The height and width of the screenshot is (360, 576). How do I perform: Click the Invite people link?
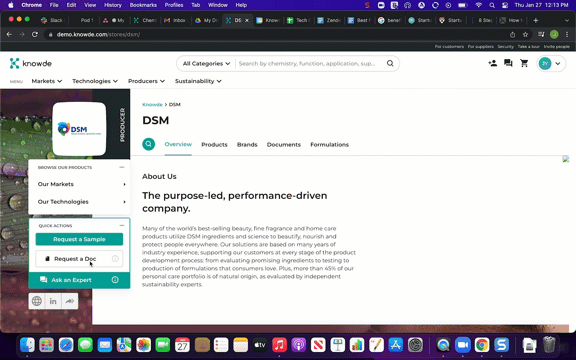(x=557, y=47)
